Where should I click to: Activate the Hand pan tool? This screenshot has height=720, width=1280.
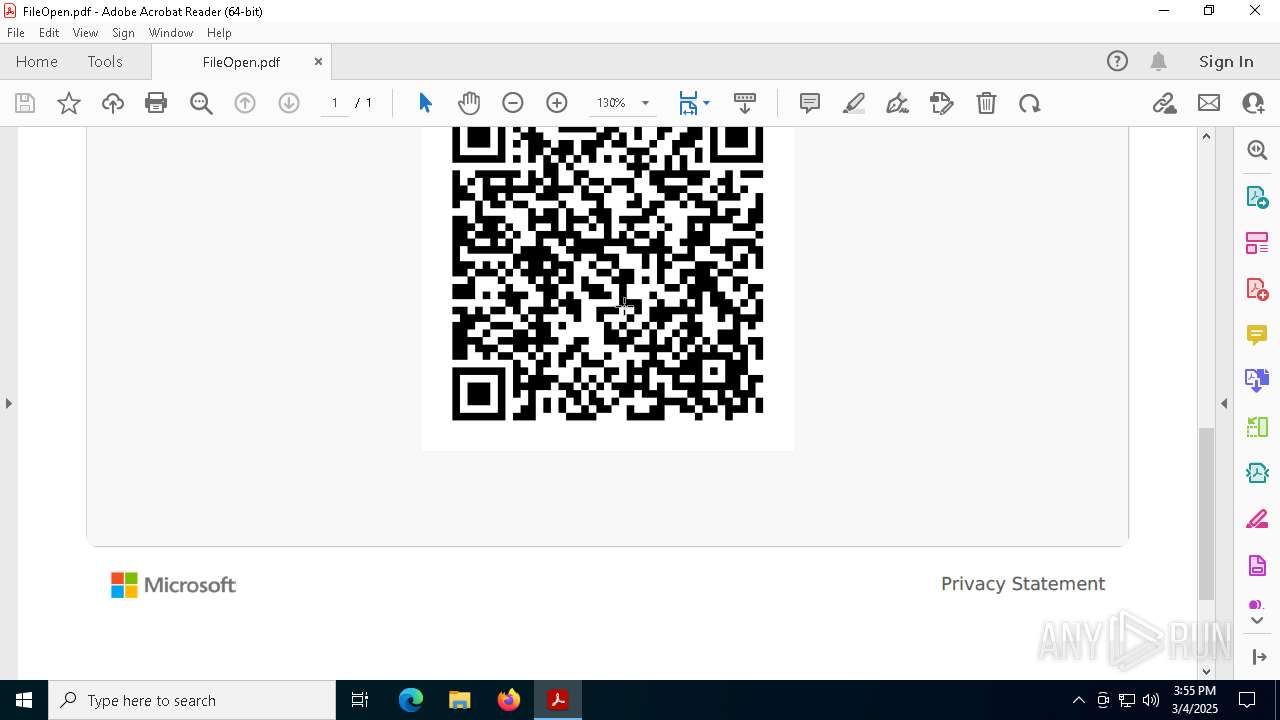pos(469,103)
